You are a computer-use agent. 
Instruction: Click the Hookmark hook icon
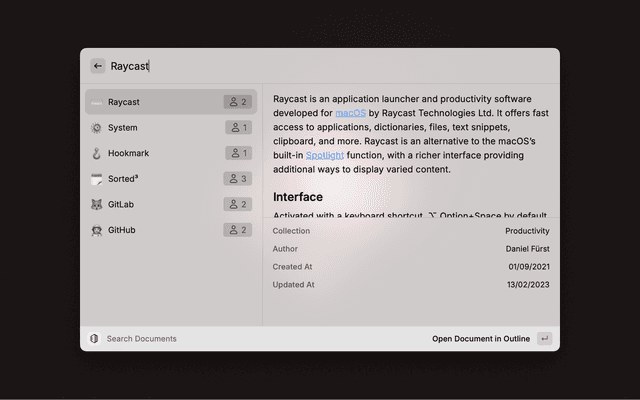(96, 153)
